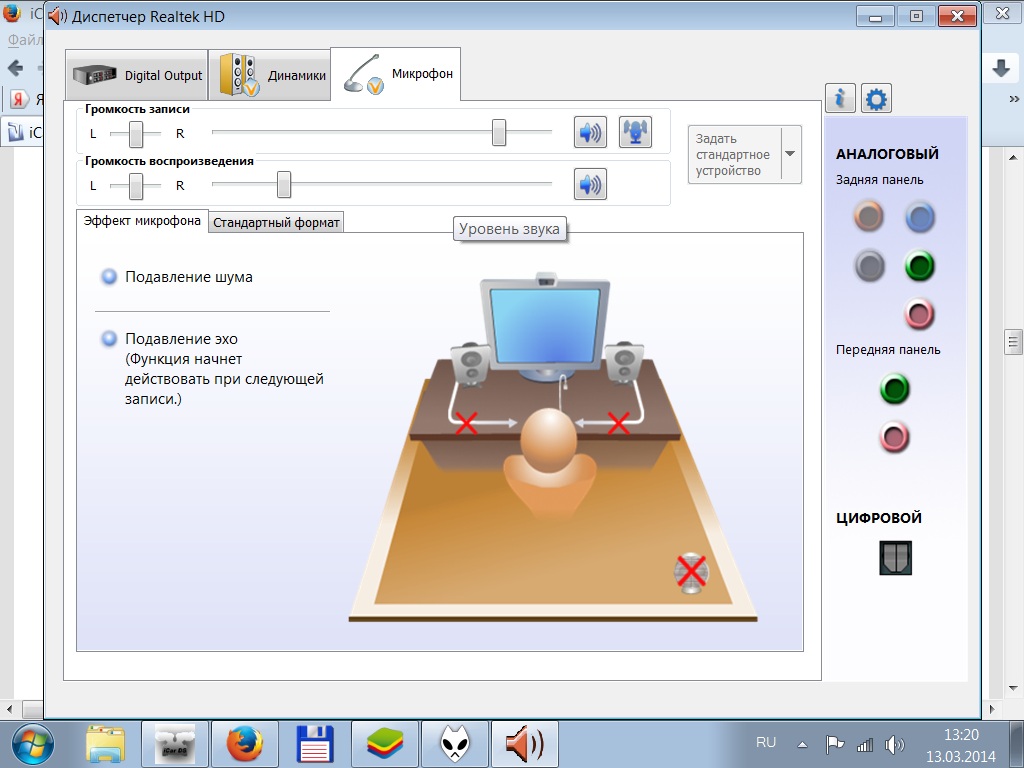
Task: Open Firefox from the taskbar
Action: coord(245,744)
